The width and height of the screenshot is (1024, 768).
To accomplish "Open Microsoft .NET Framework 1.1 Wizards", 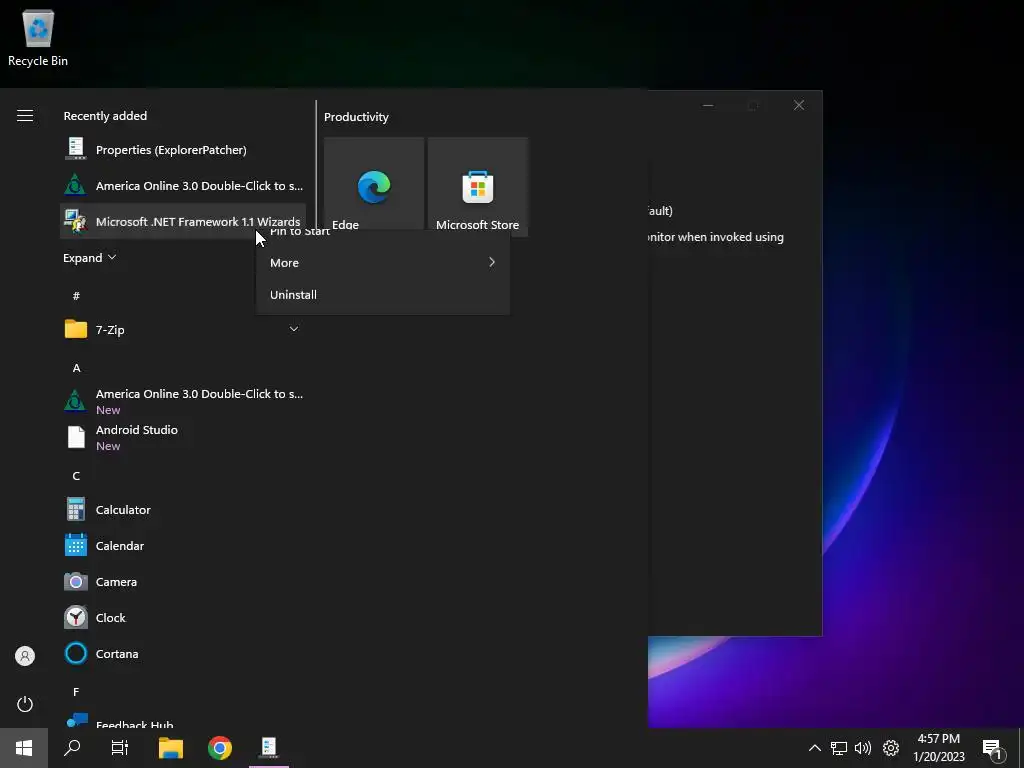I will [183, 221].
